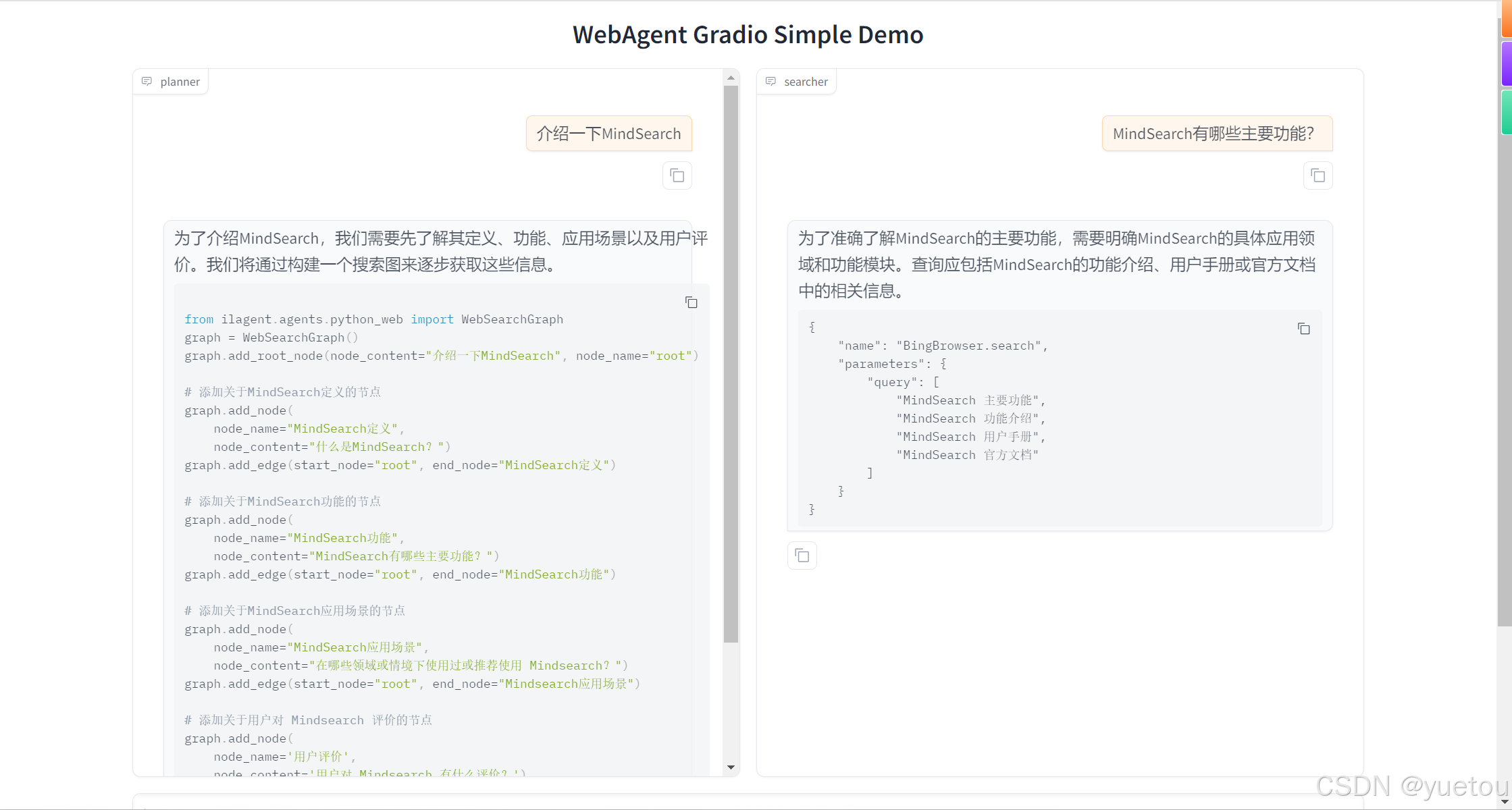Click the 'searcher' chatbot label
The image size is (1512, 810).
coord(806,82)
